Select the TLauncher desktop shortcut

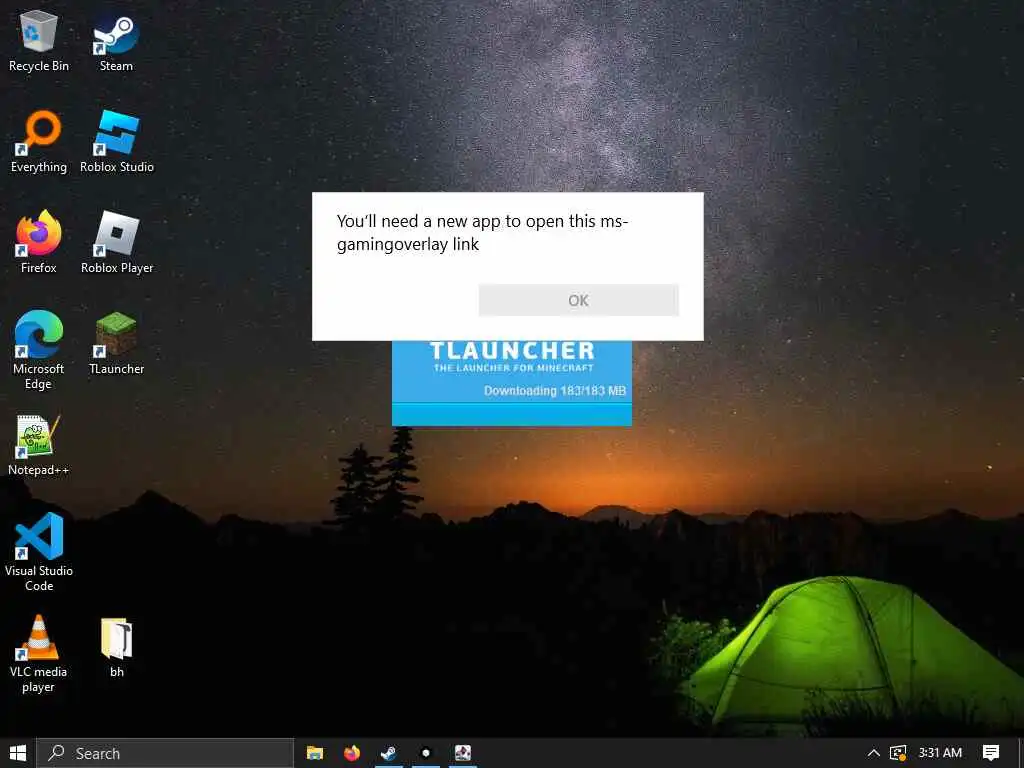[x=116, y=344]
